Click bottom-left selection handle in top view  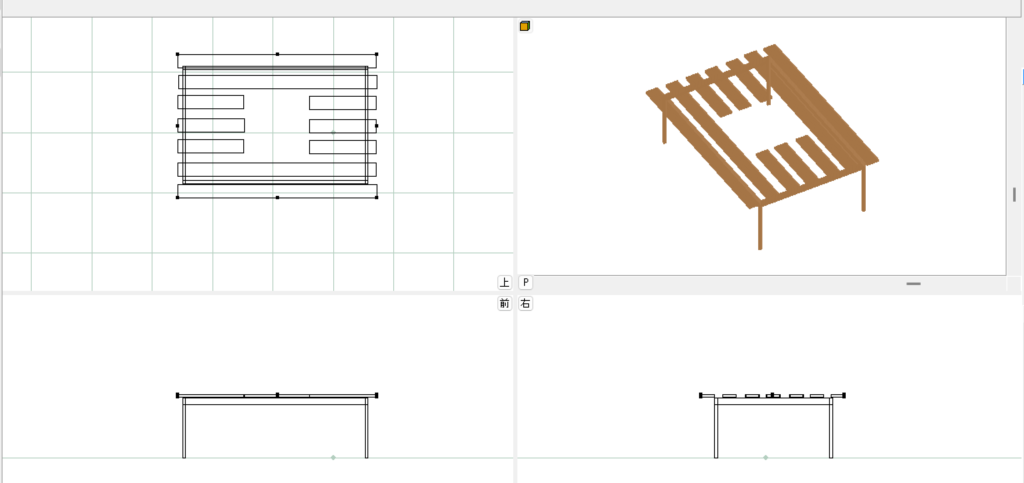click(178, 198)
